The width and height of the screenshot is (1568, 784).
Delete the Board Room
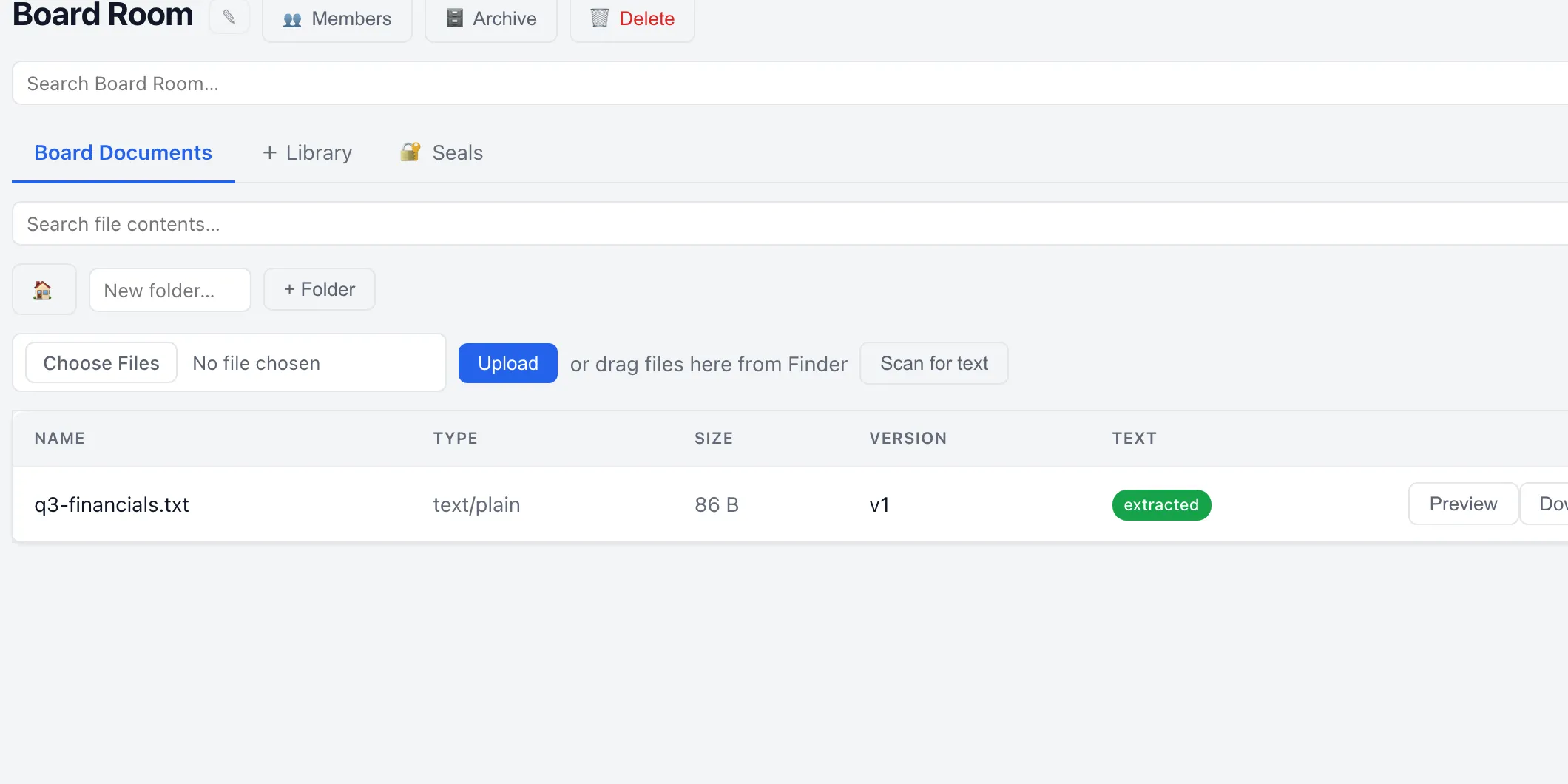pyautogui.click(x=632, y=18)
